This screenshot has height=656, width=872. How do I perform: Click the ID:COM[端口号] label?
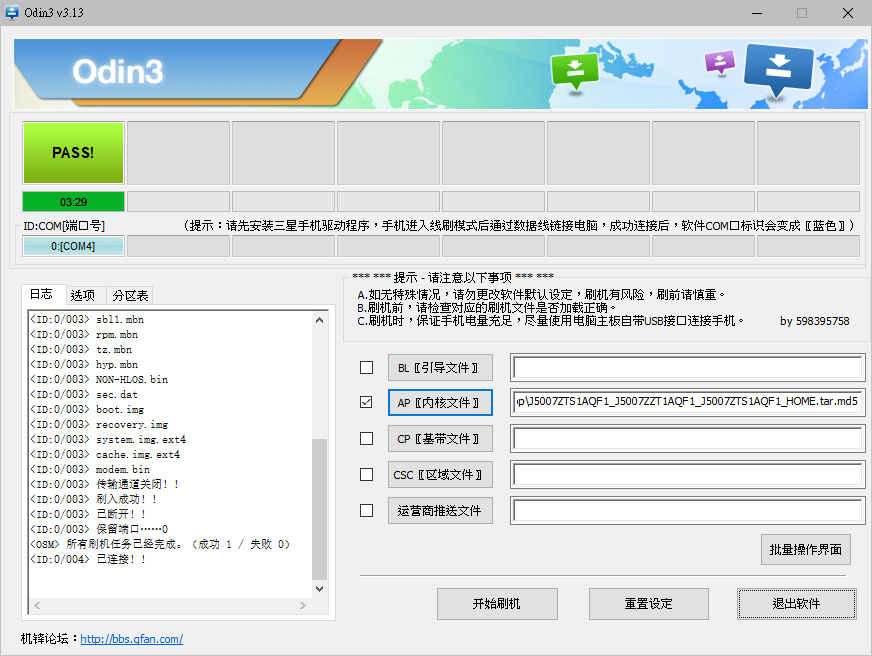click(64, 226)
